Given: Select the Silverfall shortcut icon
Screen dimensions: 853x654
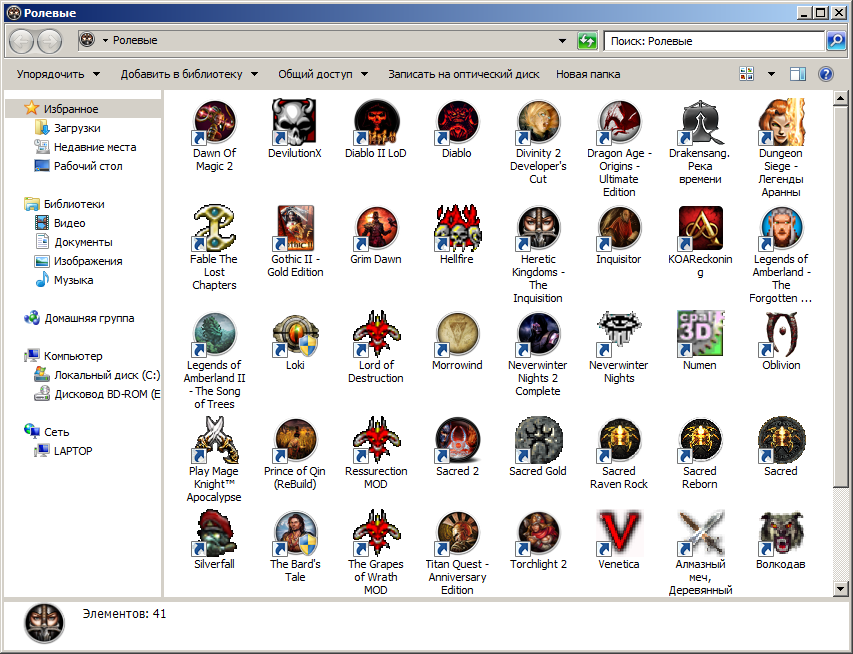Looking at the screenshot, I should click(x=214, y=533).
